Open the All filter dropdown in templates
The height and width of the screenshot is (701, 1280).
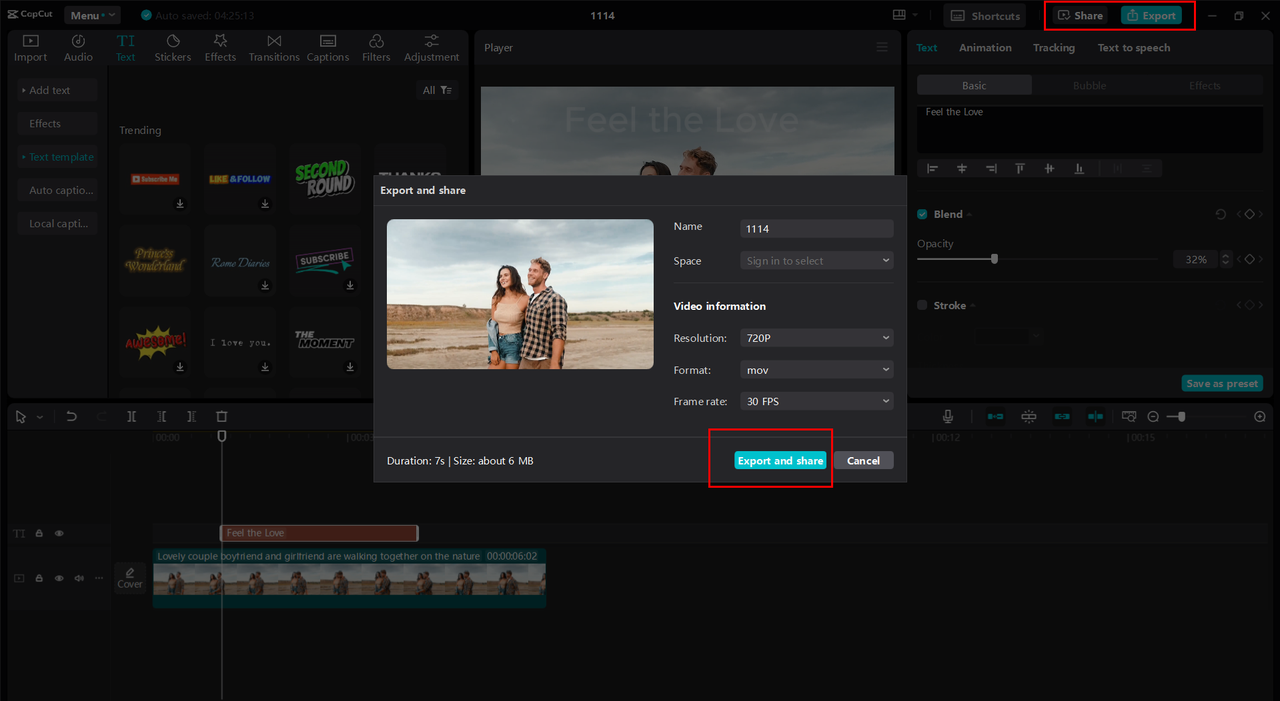pos(437,90)
